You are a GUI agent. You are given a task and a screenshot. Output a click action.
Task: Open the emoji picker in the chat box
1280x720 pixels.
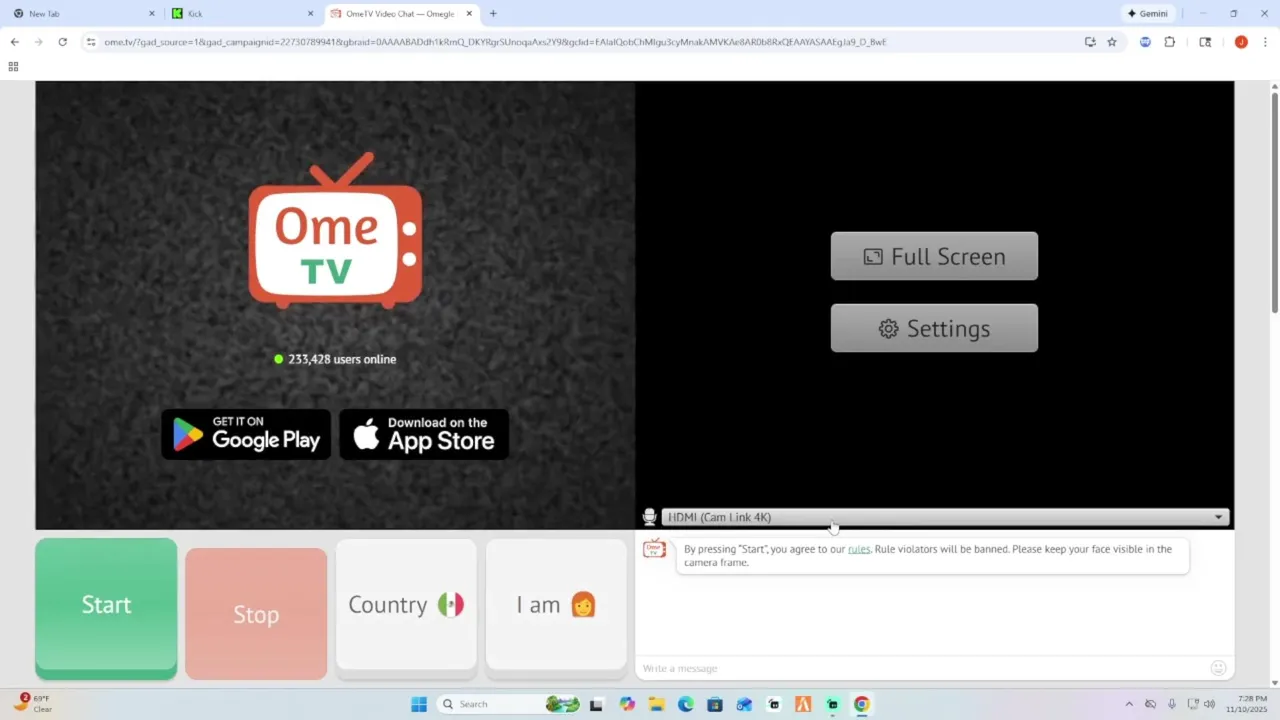pyautogui.click(x=1218, y=668)
